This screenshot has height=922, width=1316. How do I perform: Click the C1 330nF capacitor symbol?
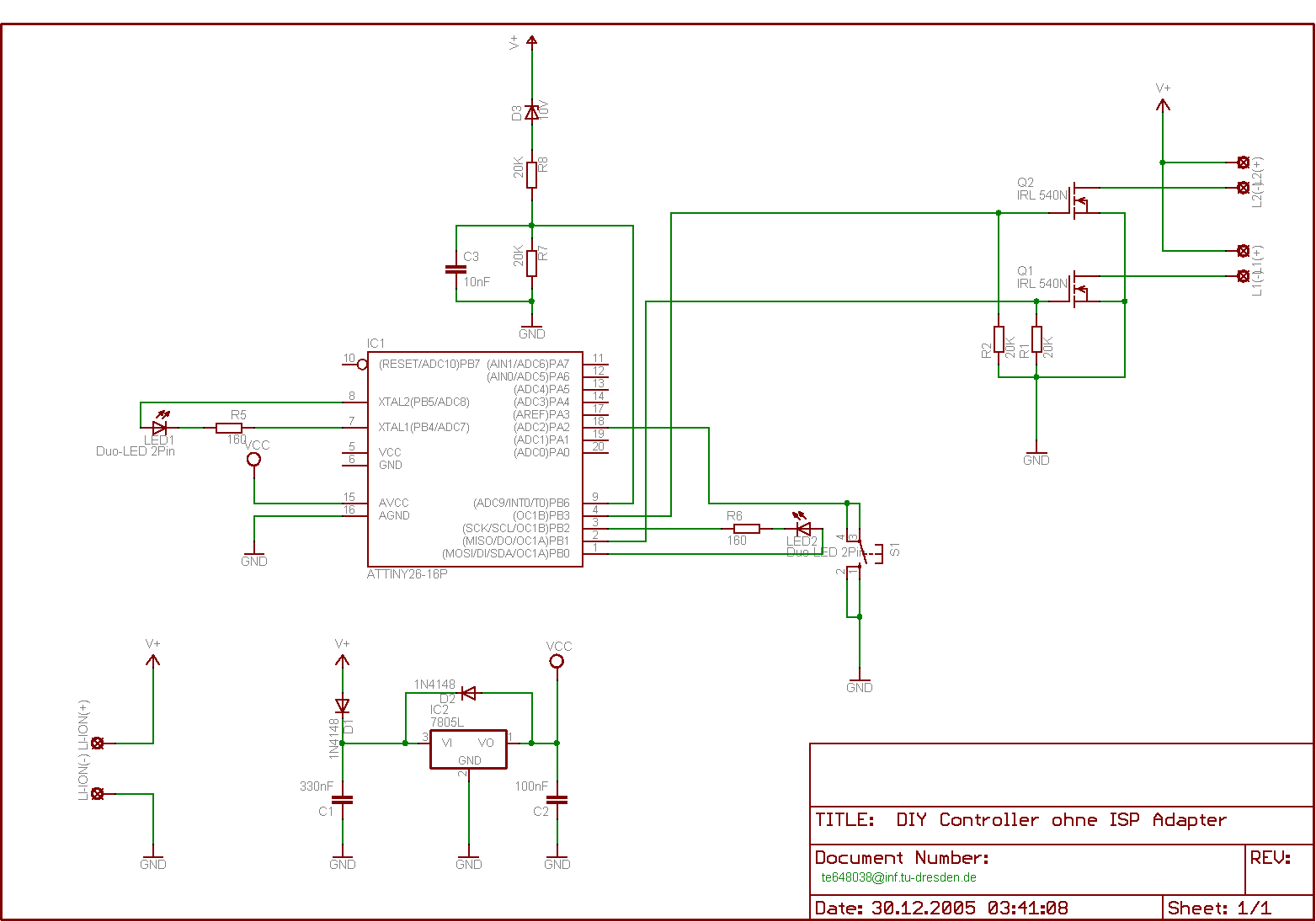(x=342, y=800)
